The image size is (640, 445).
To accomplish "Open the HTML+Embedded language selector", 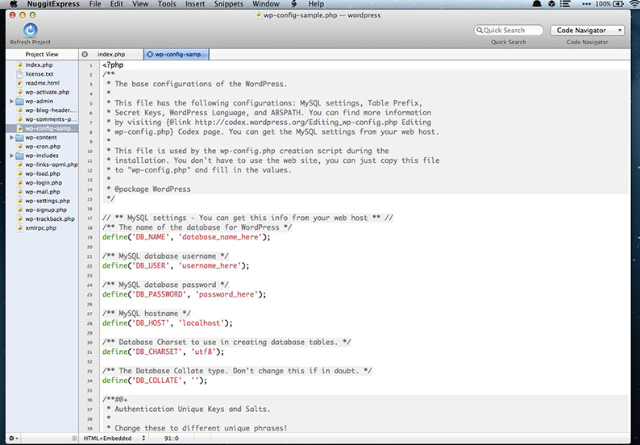I will 114,438.
